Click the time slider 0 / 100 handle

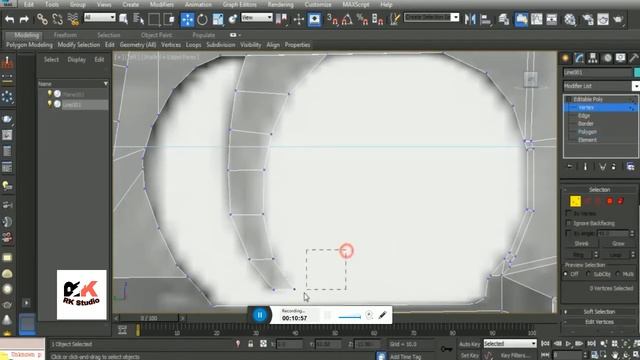[x=149, y=318]
